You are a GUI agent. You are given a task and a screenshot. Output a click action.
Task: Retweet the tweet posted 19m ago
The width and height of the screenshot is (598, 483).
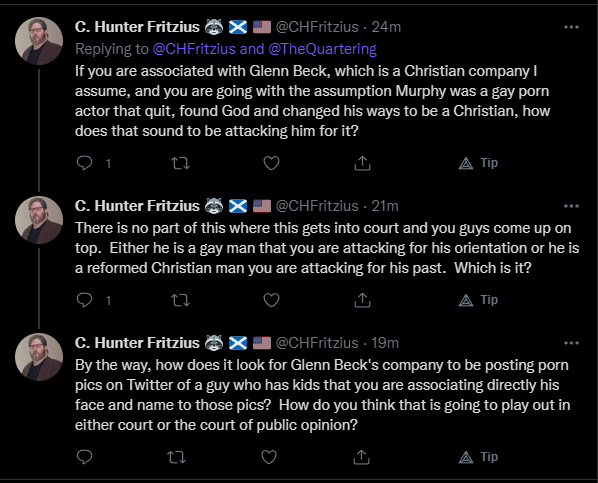(x=177, y=457)
